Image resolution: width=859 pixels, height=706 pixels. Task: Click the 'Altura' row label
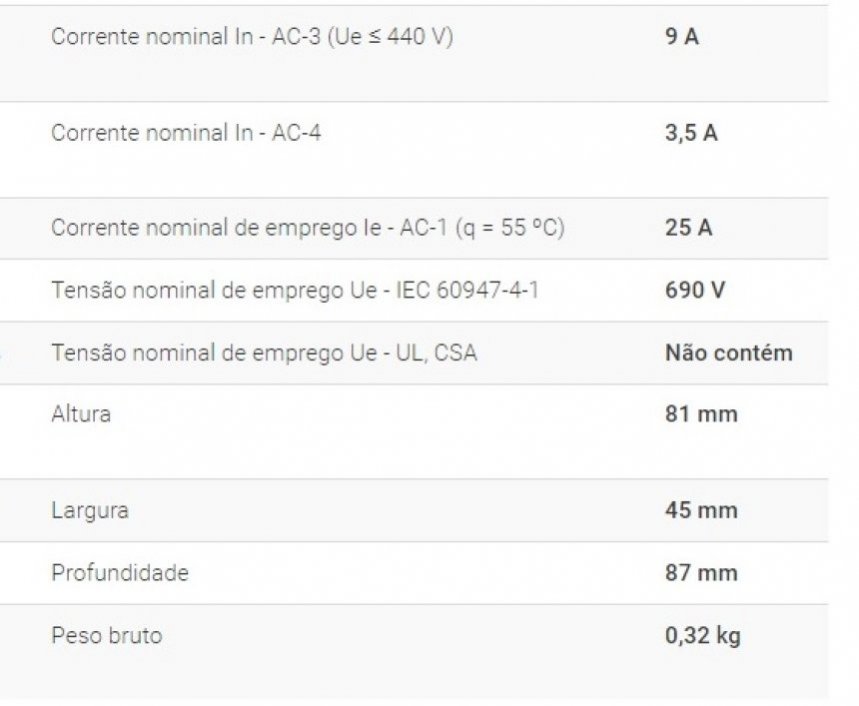pos(81,413)
